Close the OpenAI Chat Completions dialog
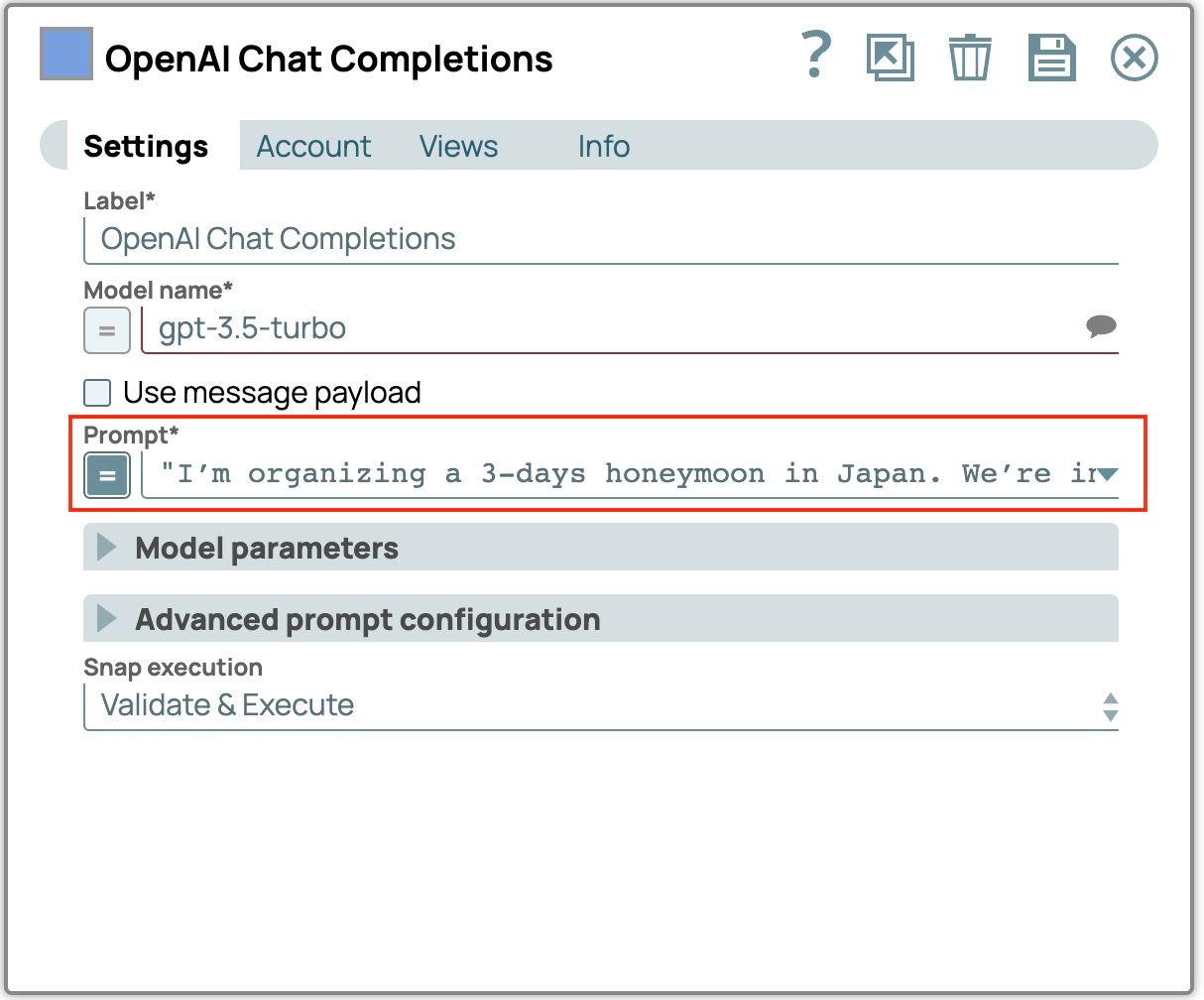Image resolution: width=1204 pixels, height=1000 pixels. coord(1134,58)
